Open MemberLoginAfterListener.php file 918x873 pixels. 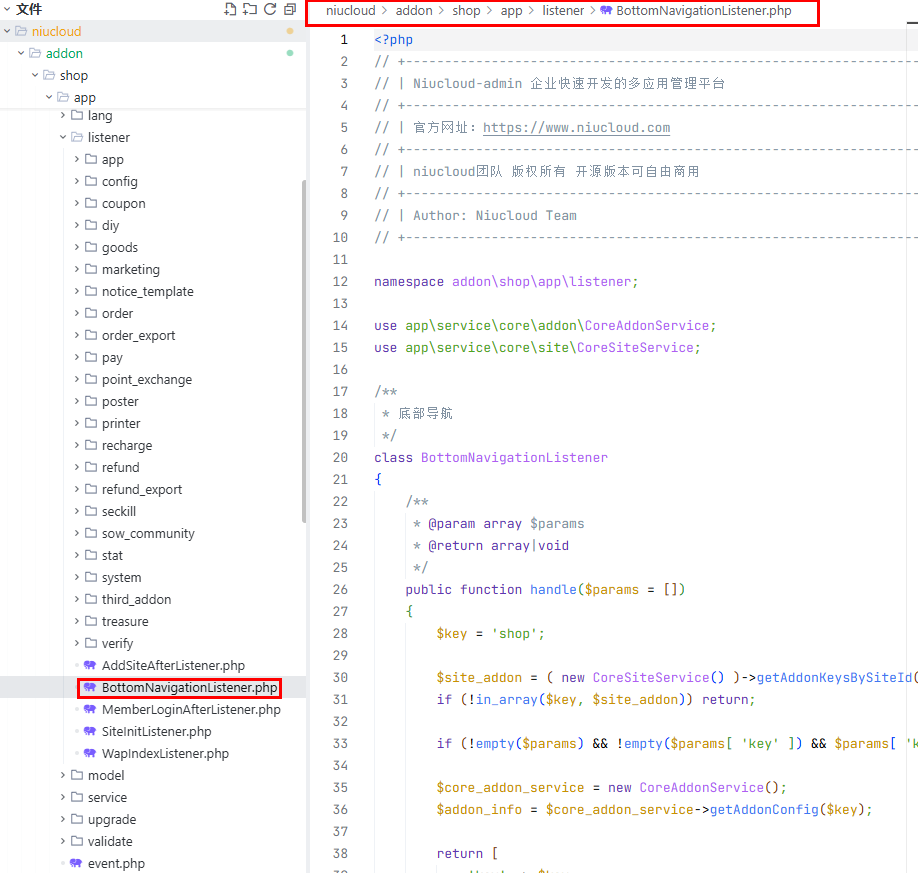(x=190, y=709)
